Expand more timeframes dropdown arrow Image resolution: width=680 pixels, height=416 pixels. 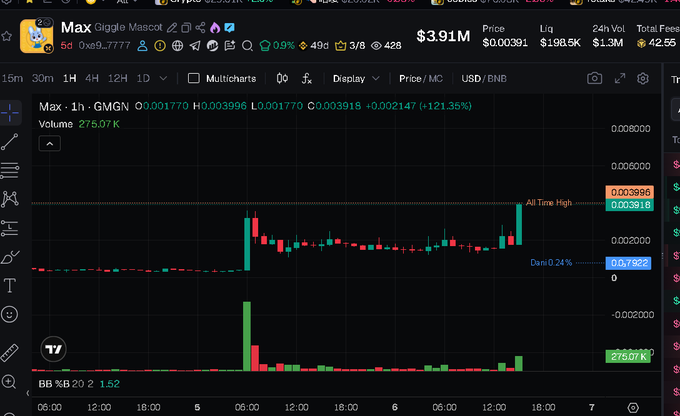[163, 79]
